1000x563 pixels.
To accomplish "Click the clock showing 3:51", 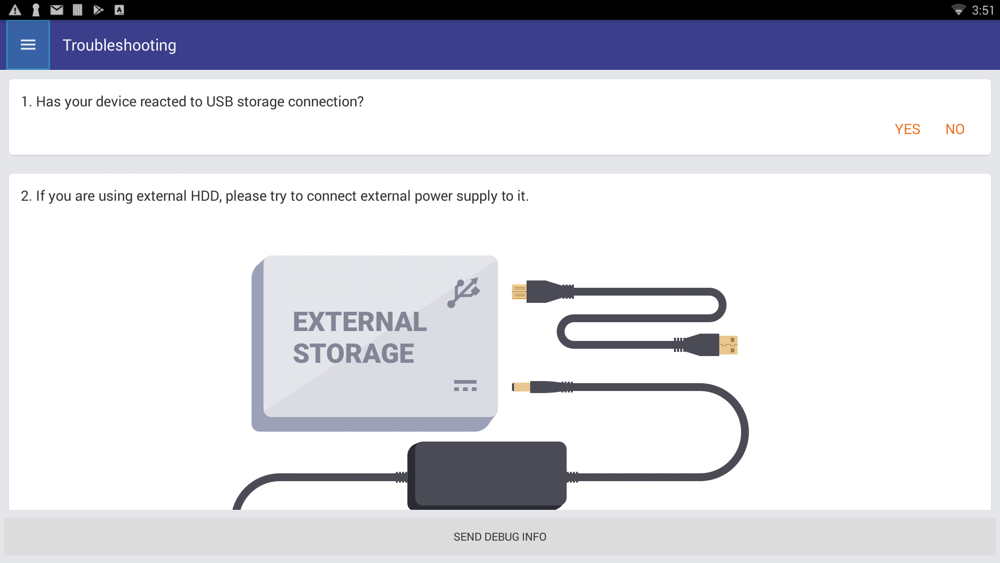I will click(x=982, y=10).
